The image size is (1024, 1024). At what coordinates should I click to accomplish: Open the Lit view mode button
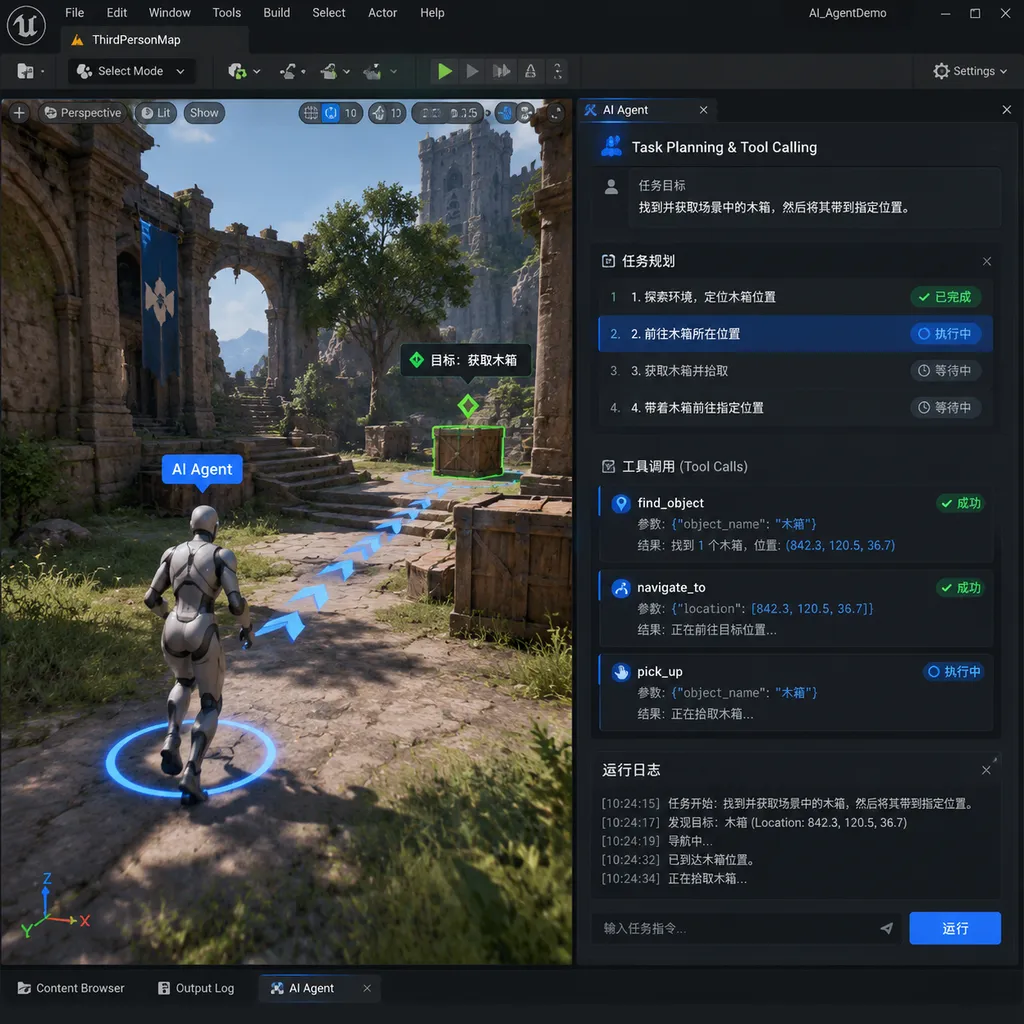coord(156,113)
